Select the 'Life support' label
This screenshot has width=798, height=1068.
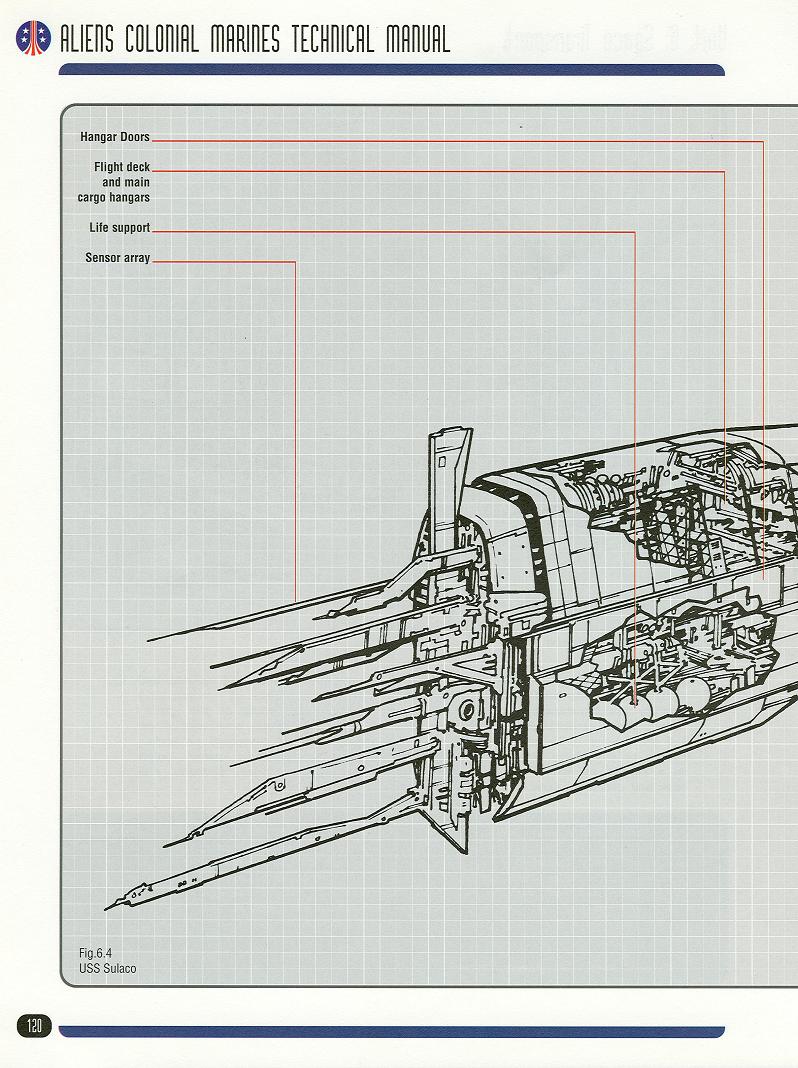(120, 227)
